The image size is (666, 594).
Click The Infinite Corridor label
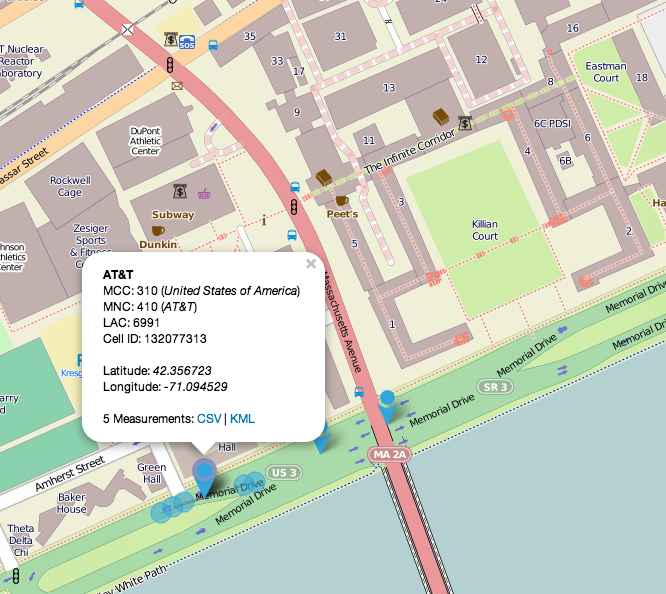pyautogui.click(x=409, y=152)
